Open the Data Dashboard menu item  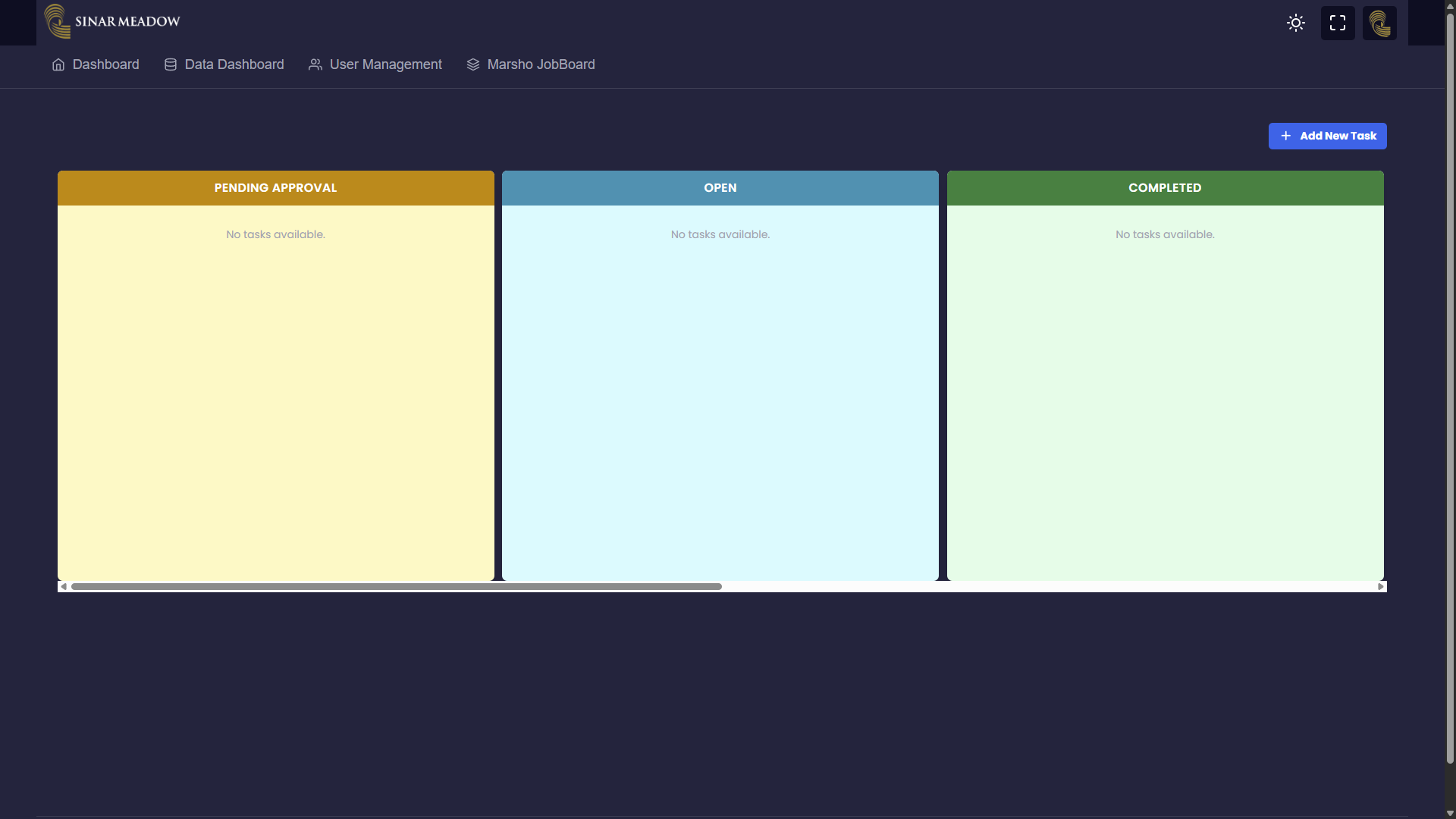[x=234, y=64]
